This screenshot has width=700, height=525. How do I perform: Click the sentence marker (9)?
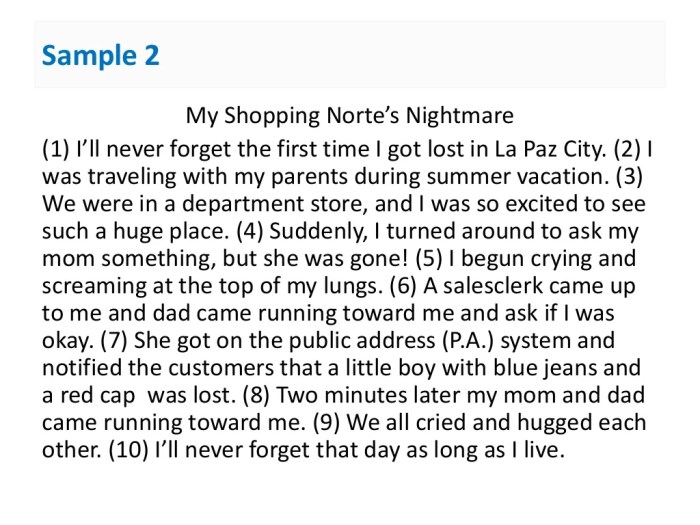(x=328, y=421)
